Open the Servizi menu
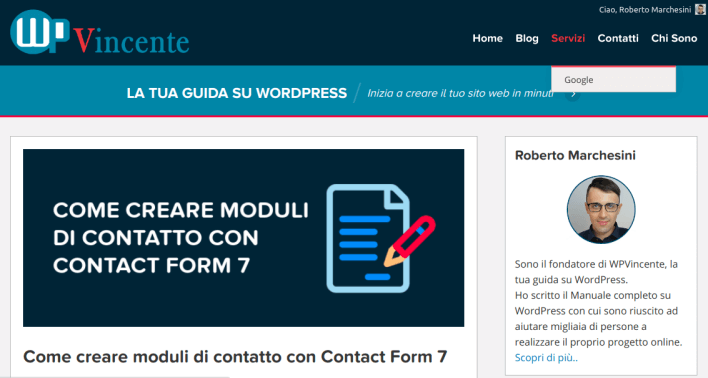The image size is (708, 378). 568,38
